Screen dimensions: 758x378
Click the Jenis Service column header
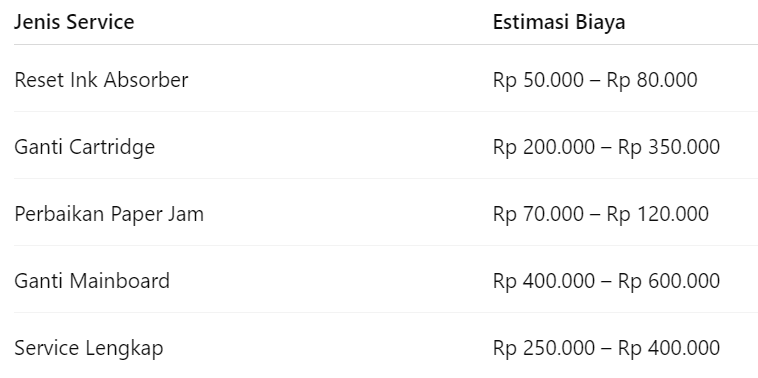click(74, 22)
